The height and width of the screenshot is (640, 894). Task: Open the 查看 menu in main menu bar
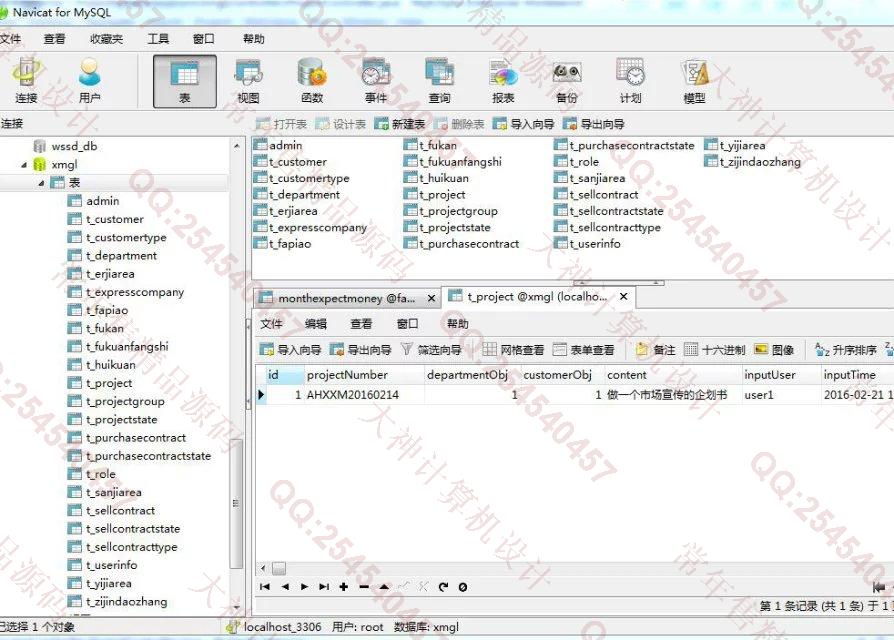(54, 39)
